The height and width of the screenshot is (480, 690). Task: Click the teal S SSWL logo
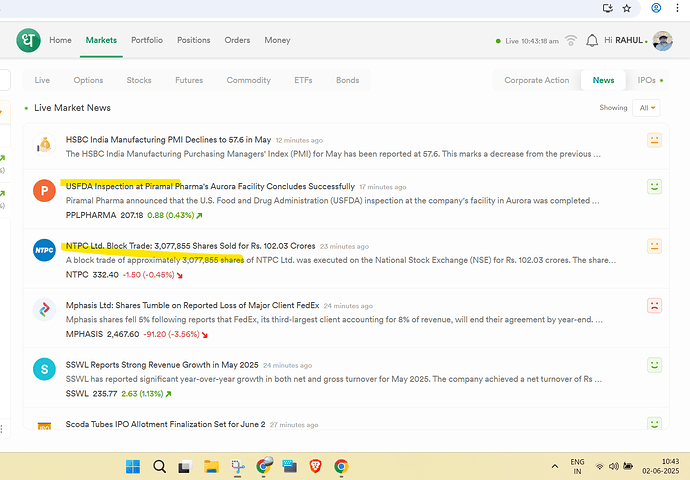click(44, 369)
